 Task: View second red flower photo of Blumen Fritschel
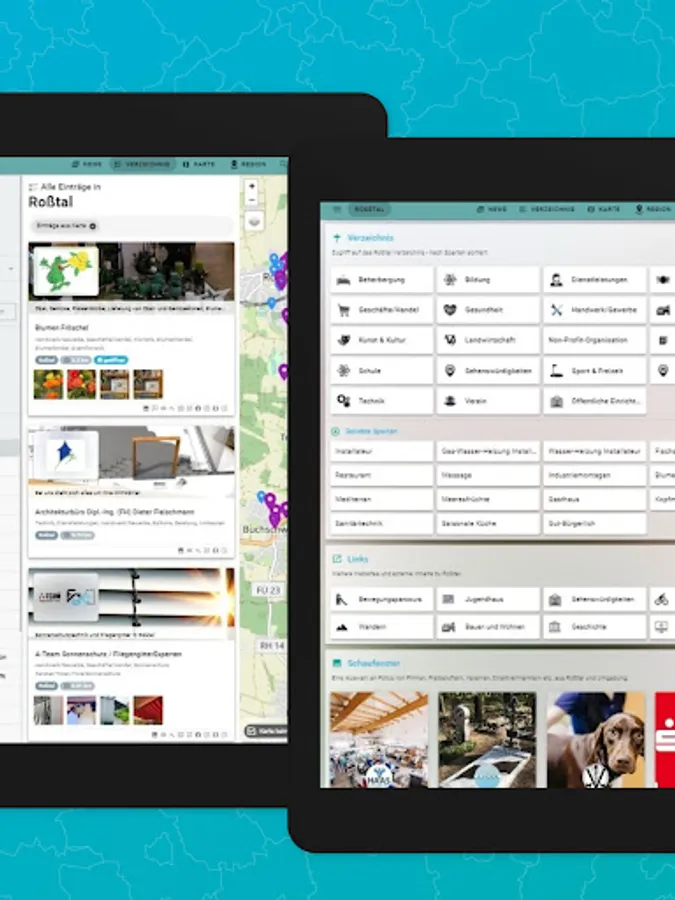pos(82,384)
